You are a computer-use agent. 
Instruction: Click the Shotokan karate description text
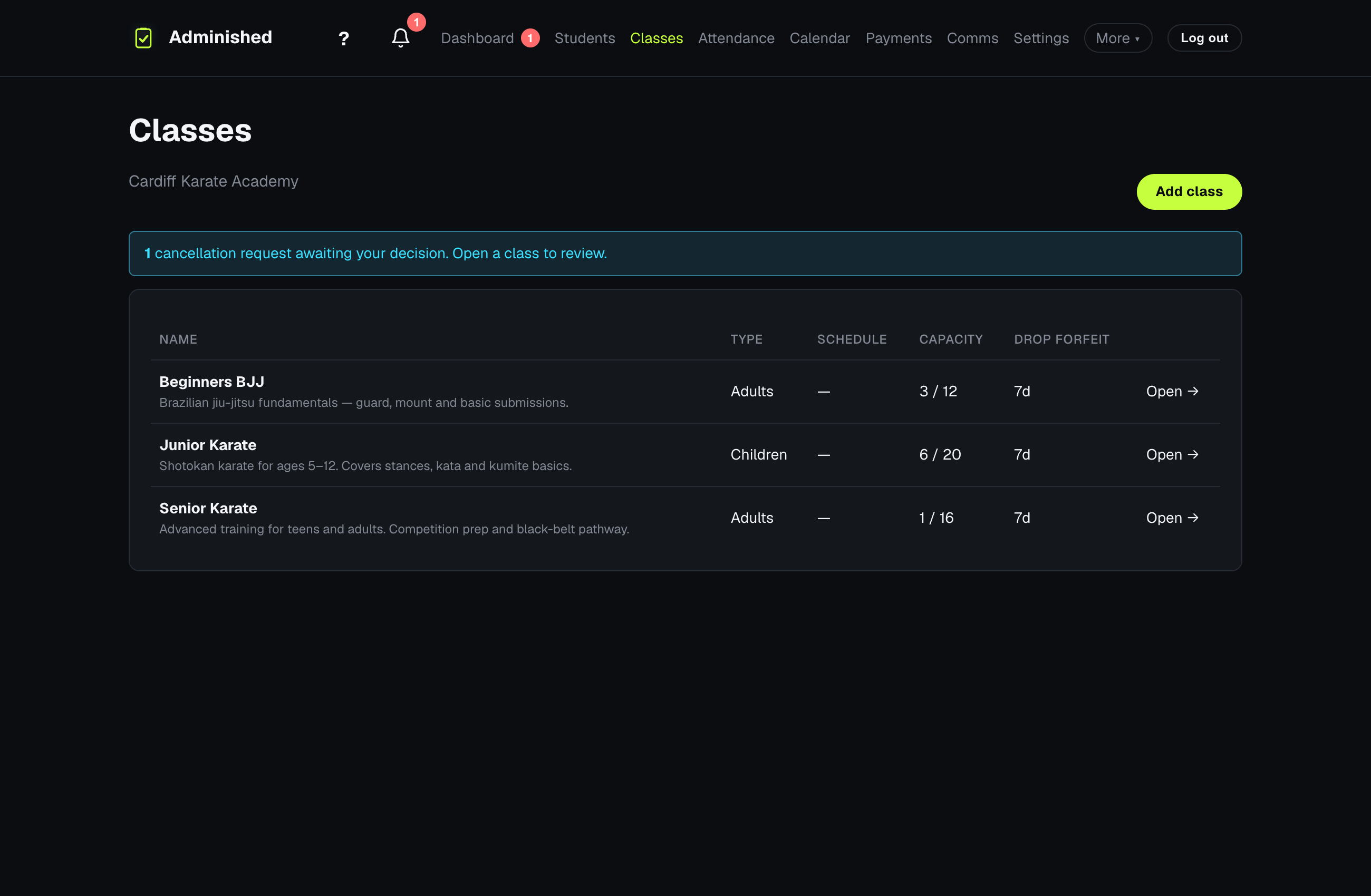click(365, 466)
